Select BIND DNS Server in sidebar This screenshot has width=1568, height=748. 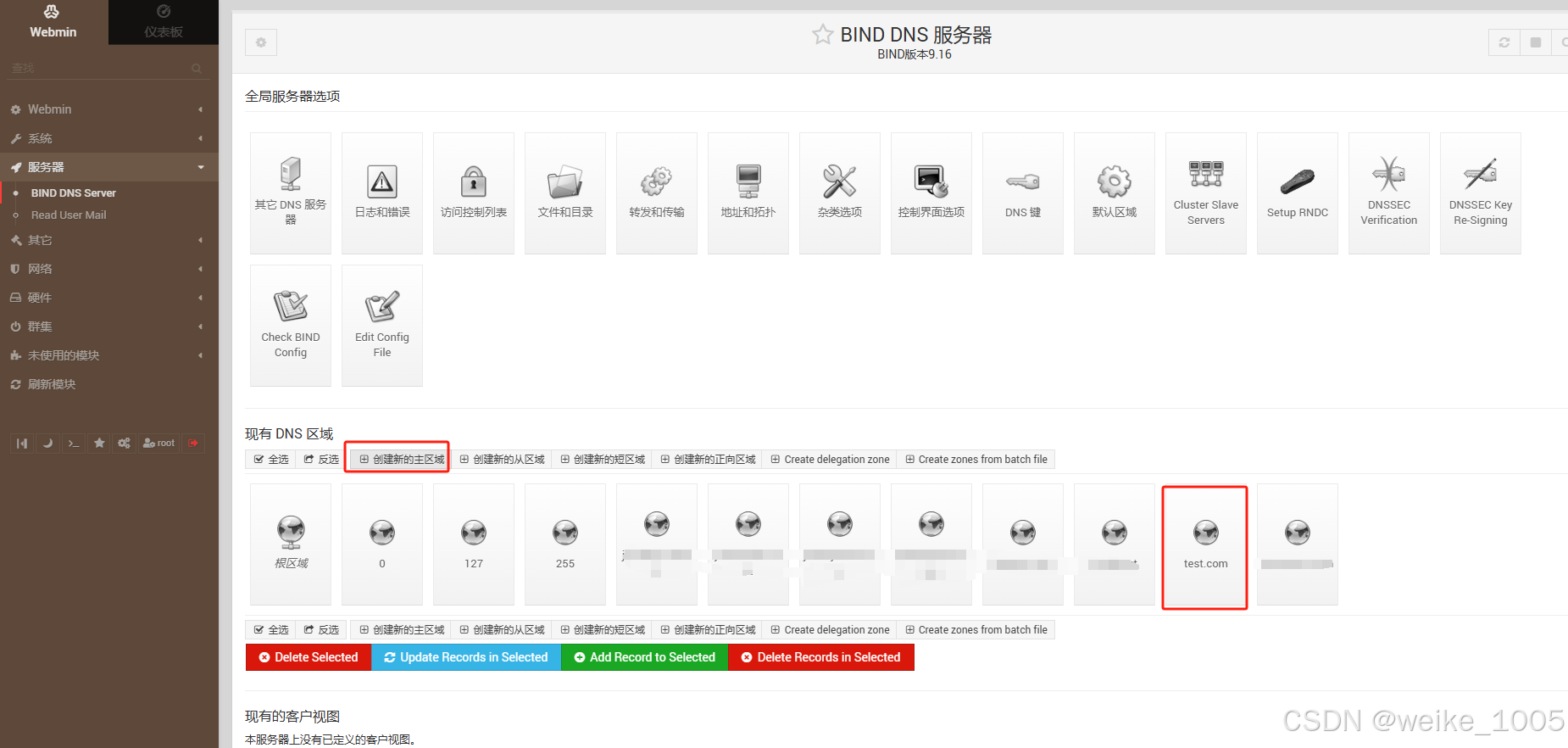pos(74,193)
